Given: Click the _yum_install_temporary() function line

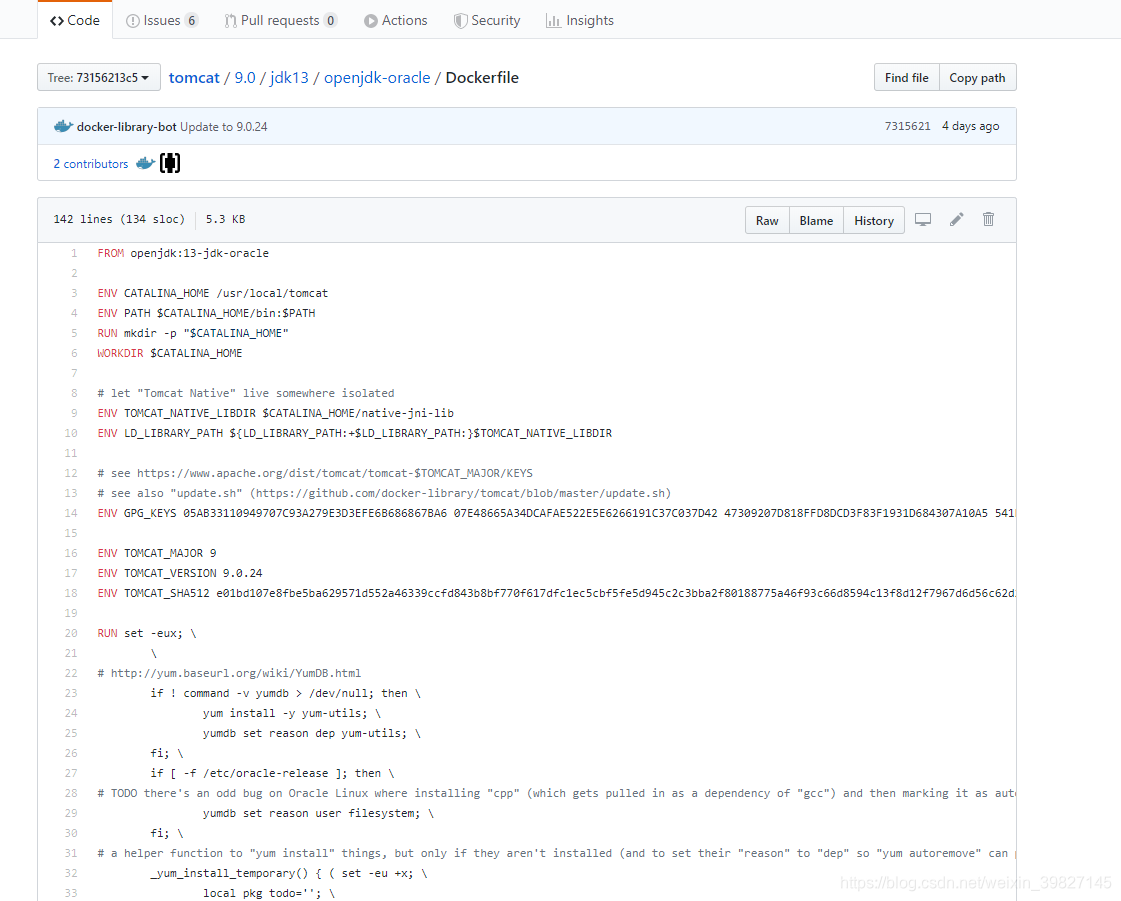Looking at the screenshot, I should tap(289, 874).
